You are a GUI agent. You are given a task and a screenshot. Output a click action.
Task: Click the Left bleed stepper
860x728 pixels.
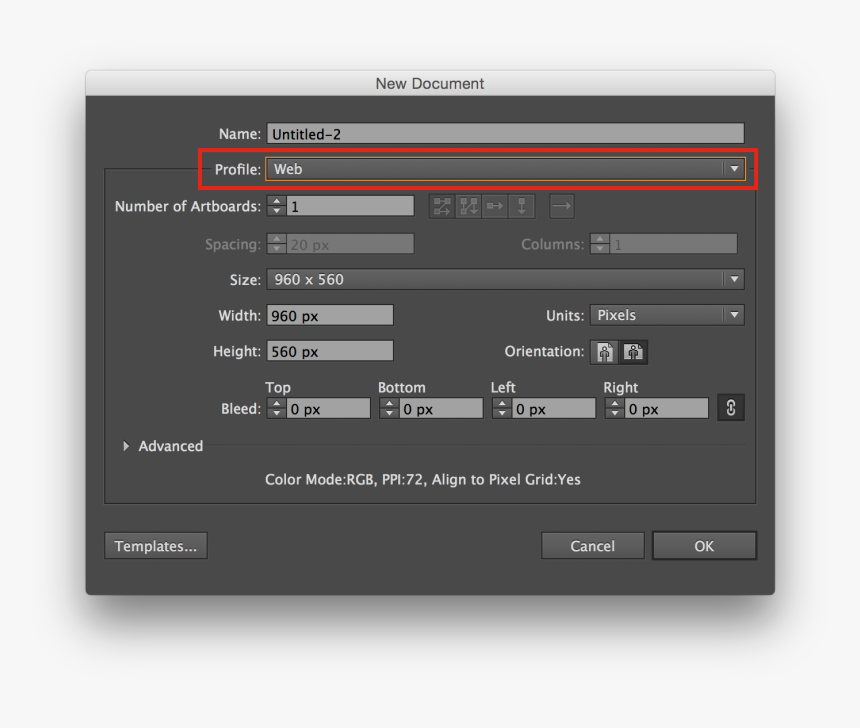(502, 408)
